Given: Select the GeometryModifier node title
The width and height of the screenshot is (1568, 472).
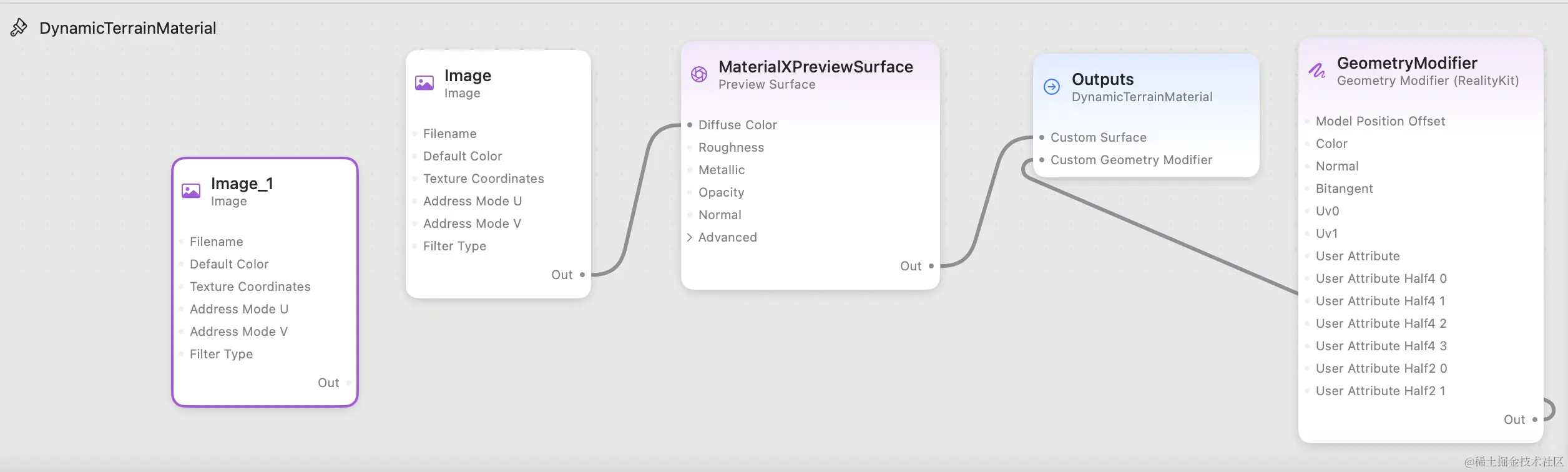Looking at the screenshot, I should coord(1407,63).
